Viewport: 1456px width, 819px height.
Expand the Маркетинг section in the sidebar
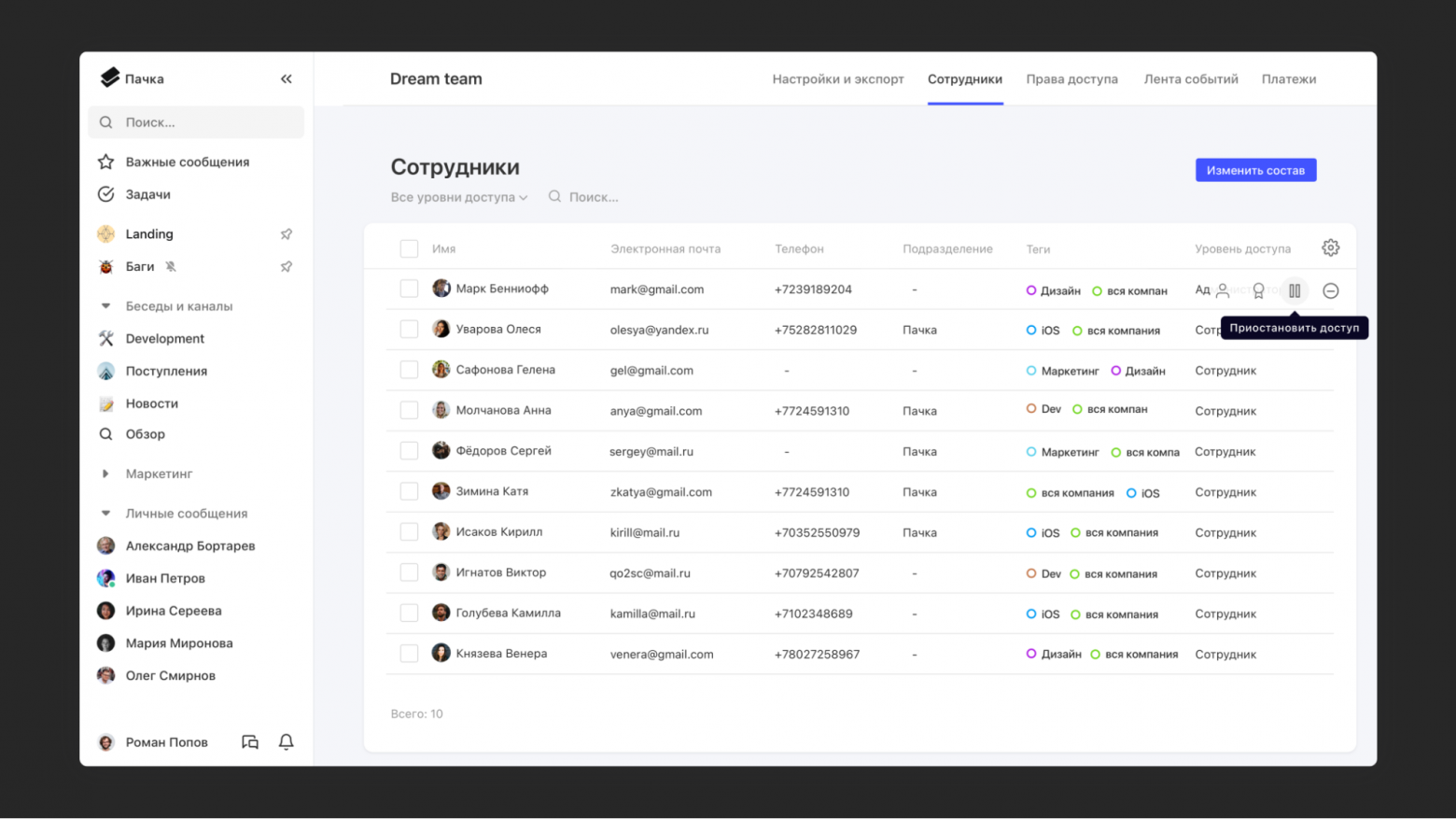[x=105, y=474]
